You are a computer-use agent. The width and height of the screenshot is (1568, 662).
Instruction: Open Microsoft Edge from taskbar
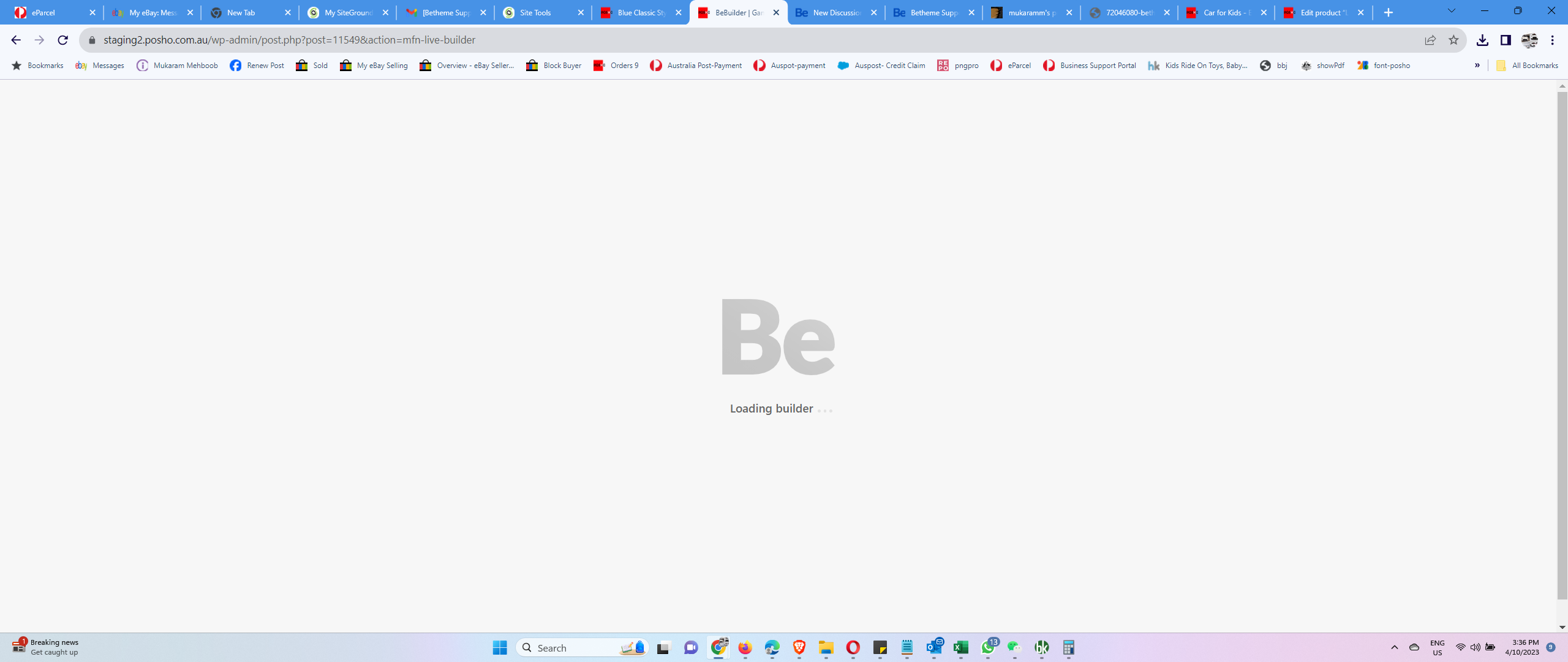click(772, 648)
